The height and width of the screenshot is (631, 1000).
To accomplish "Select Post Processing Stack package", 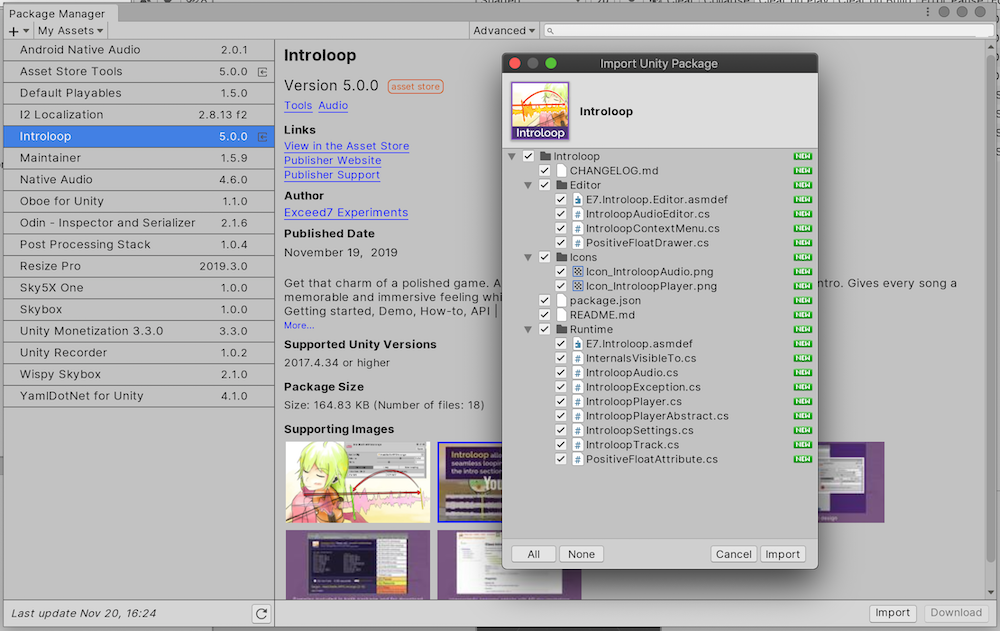I will tap(139, 244).
